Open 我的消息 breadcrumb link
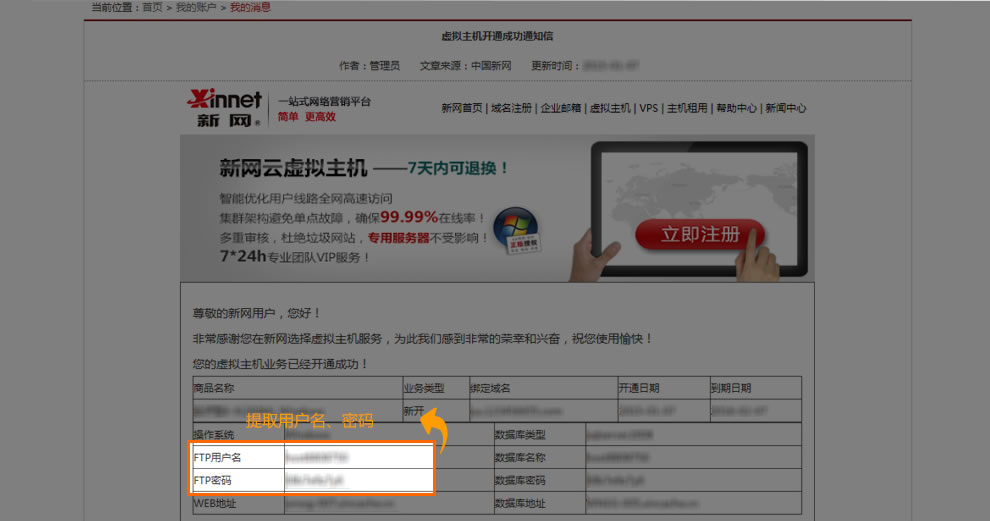This screenshot has width=990, height=521. pyautogui.click(x=250, y=8)
